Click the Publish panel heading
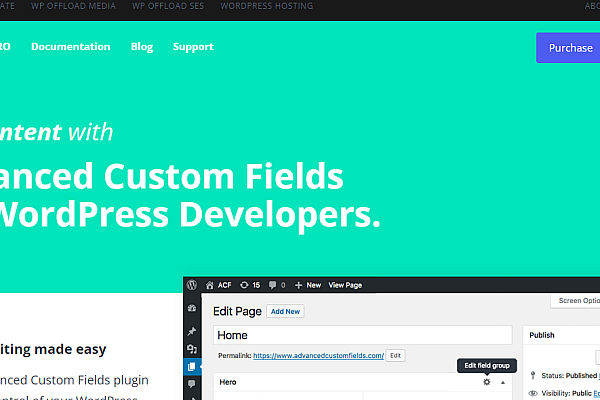This screenshot has height=400, width=600. 542,335
